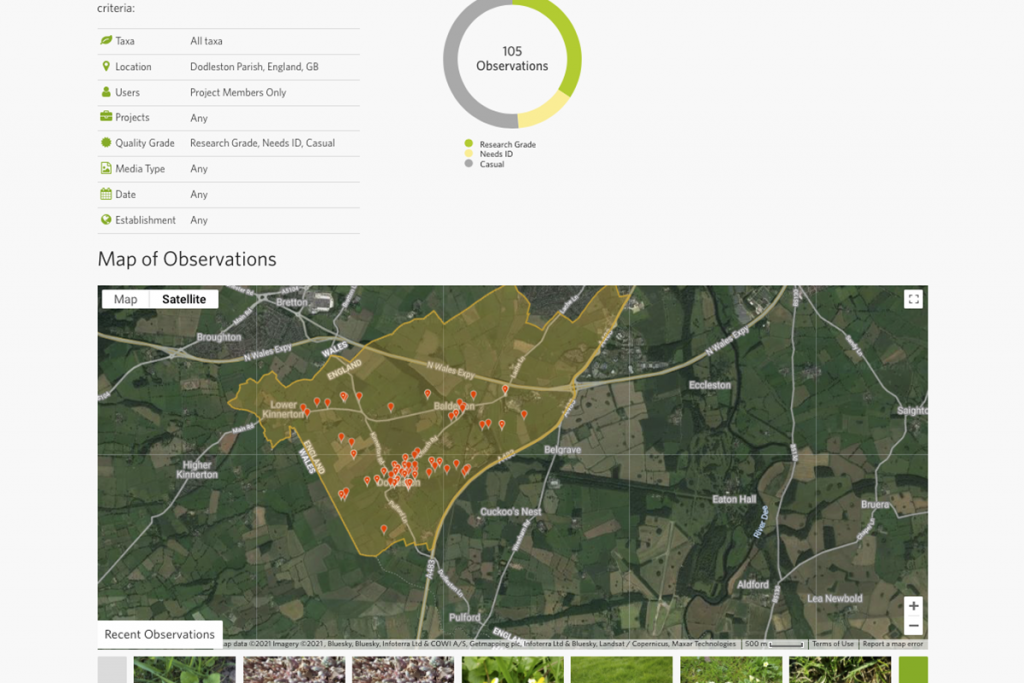Click the Users person icon
1024x683 pixels.
106,92
